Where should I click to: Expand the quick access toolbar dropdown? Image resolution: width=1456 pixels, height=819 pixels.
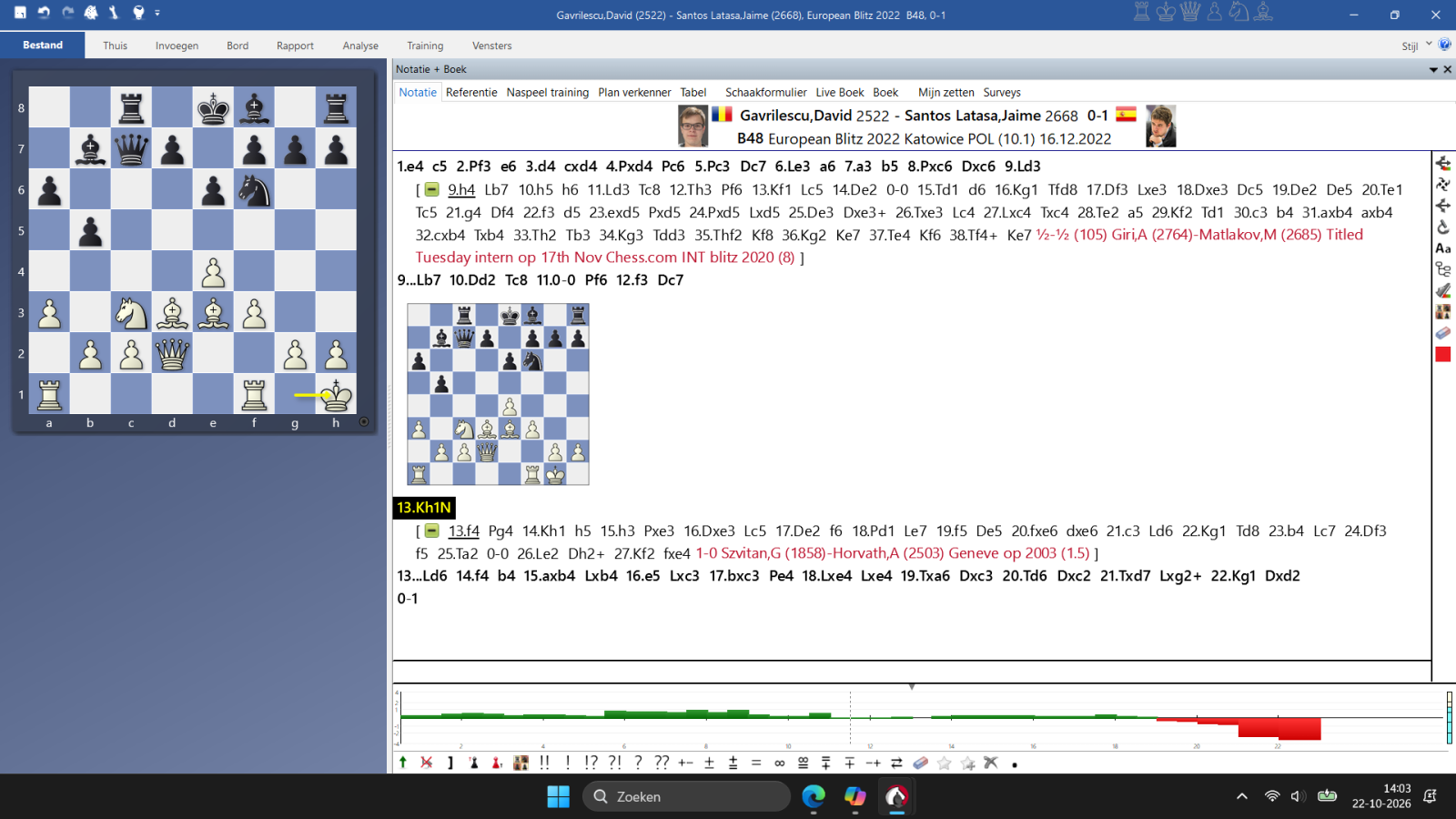[x=157, y=13]
